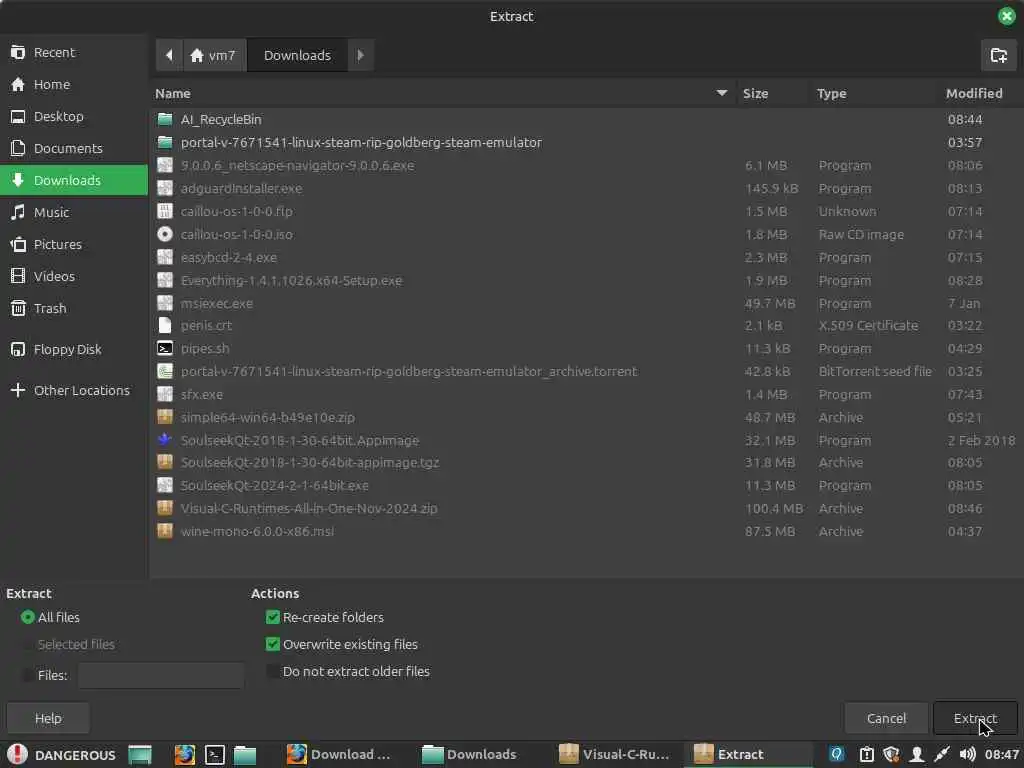Switch to the Download... Firefox taskbar window
This screenshot has height=768, width=1024.
341,755
